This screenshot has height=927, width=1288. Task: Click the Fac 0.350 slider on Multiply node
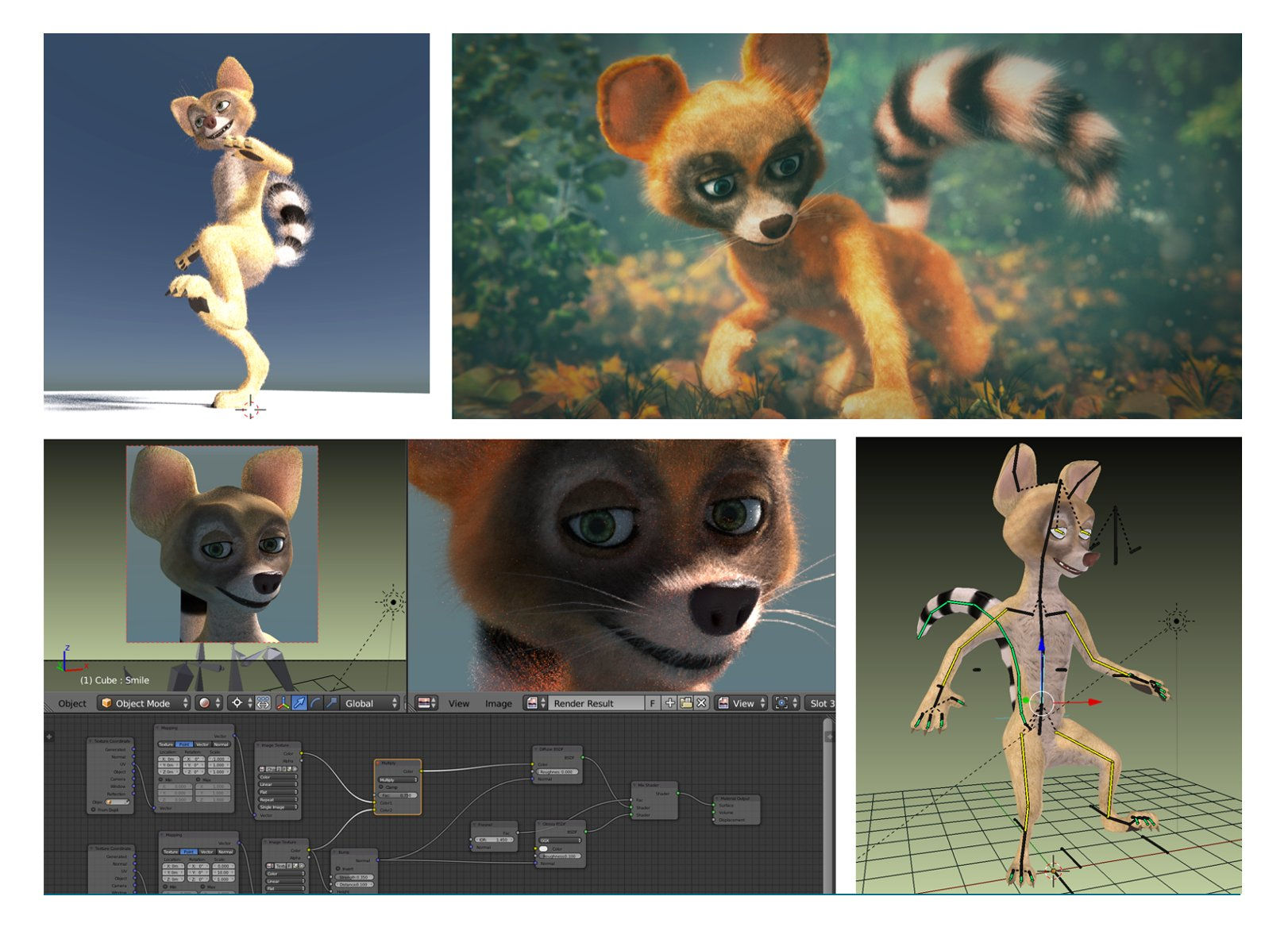tap(398, 795)
